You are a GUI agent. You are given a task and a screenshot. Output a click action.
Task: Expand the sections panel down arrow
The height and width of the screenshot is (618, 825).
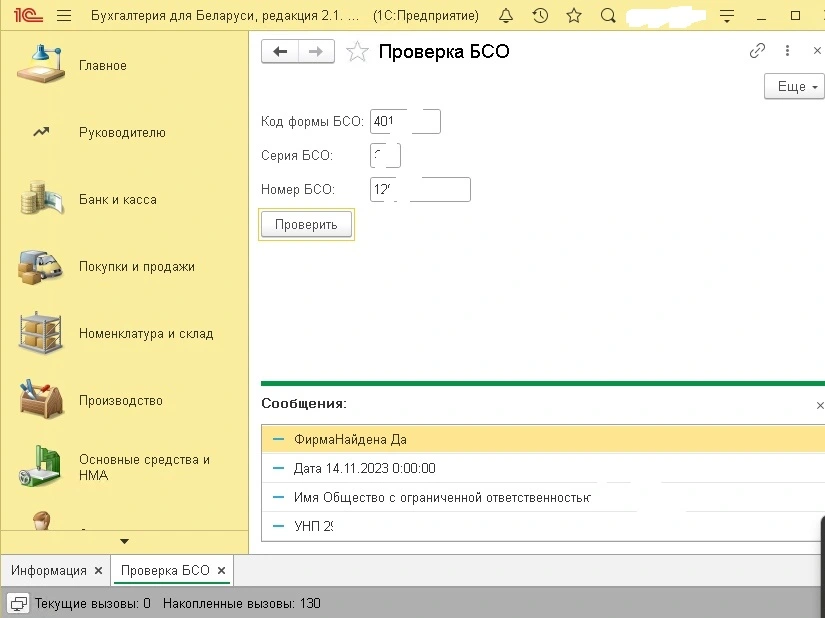[x=124, y=541]
